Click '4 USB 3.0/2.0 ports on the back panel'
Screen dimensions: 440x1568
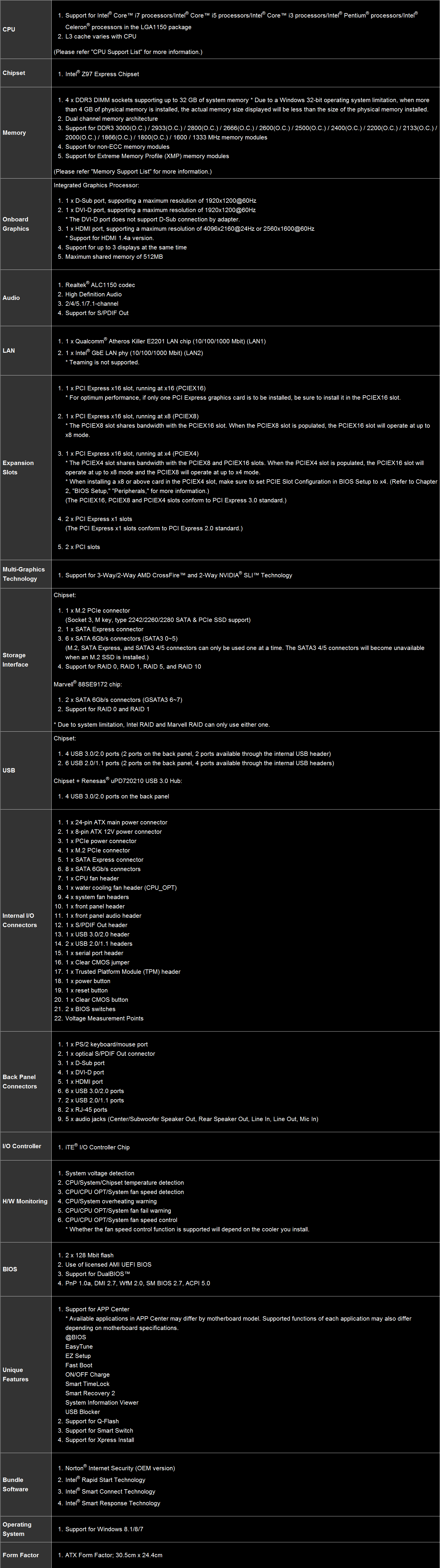[x=117, y=796]
